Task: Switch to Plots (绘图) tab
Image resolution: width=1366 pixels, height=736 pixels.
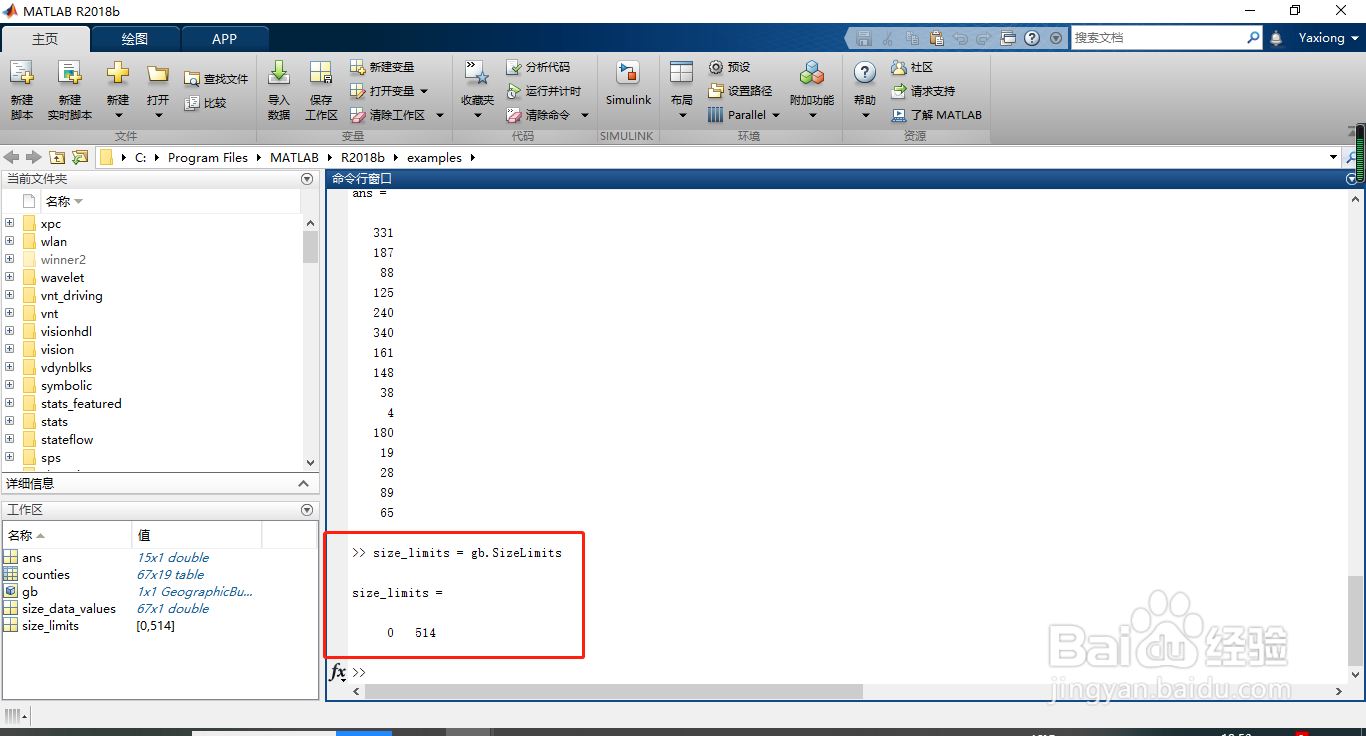Action: [135, 39]
